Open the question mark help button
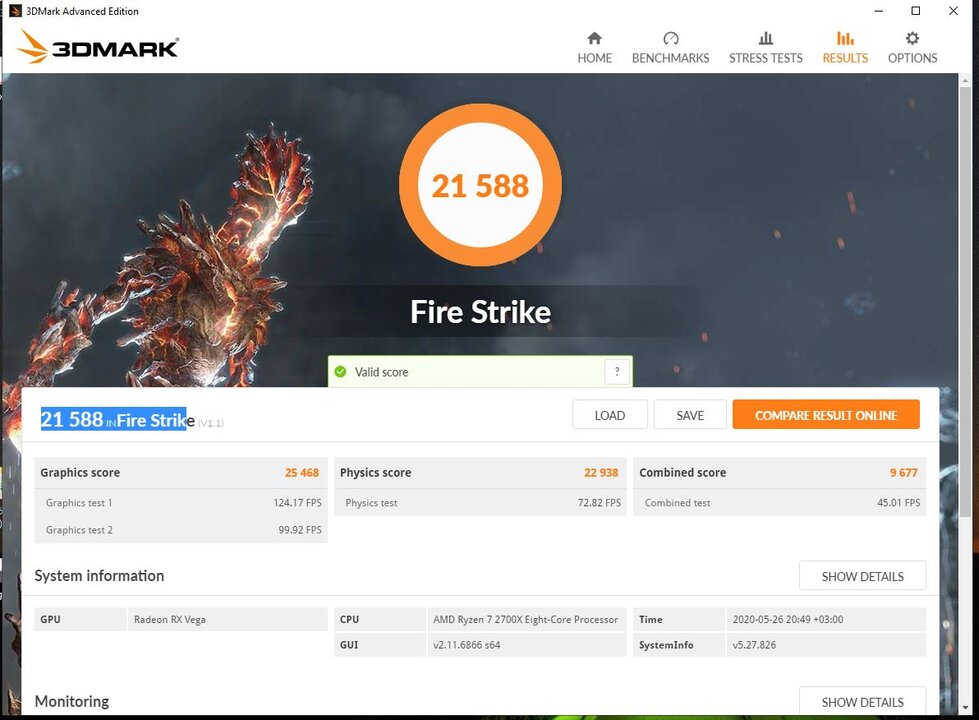Image resolution: width=979 pixels, height=720 pixels. [617, 372]
